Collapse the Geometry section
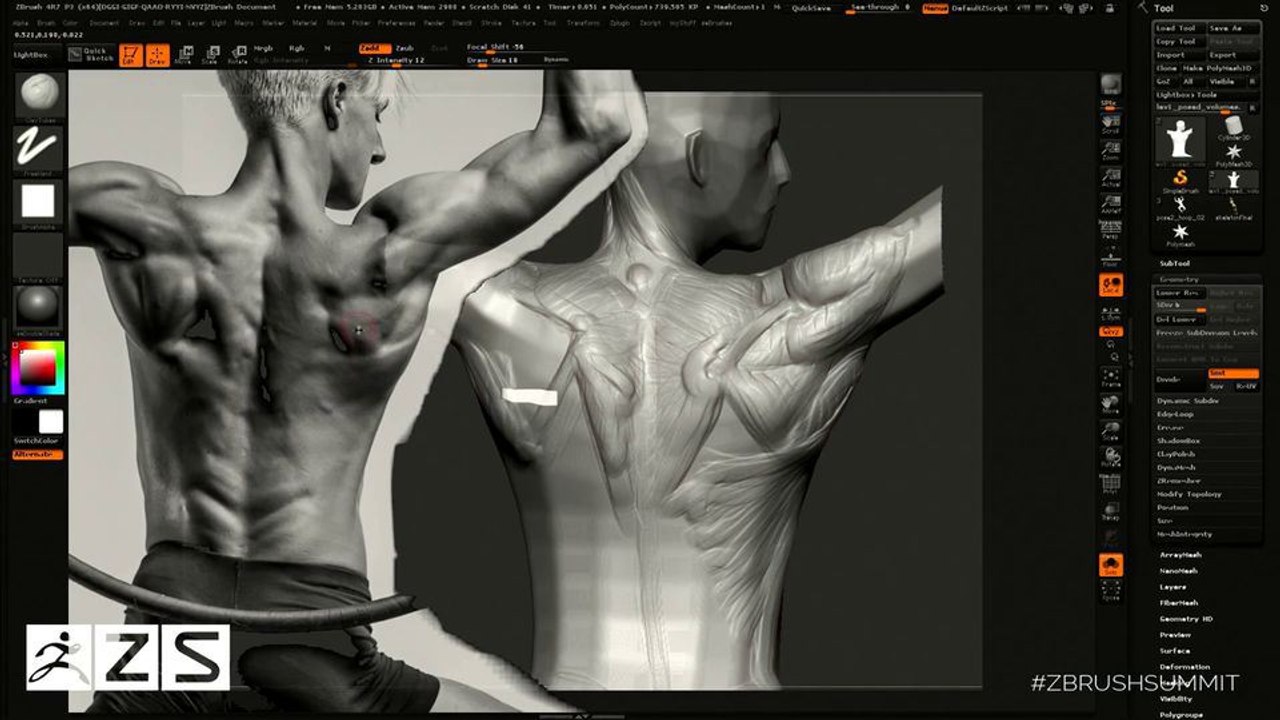Viewport: 1280px width, 720px height. pos(1177,279)
